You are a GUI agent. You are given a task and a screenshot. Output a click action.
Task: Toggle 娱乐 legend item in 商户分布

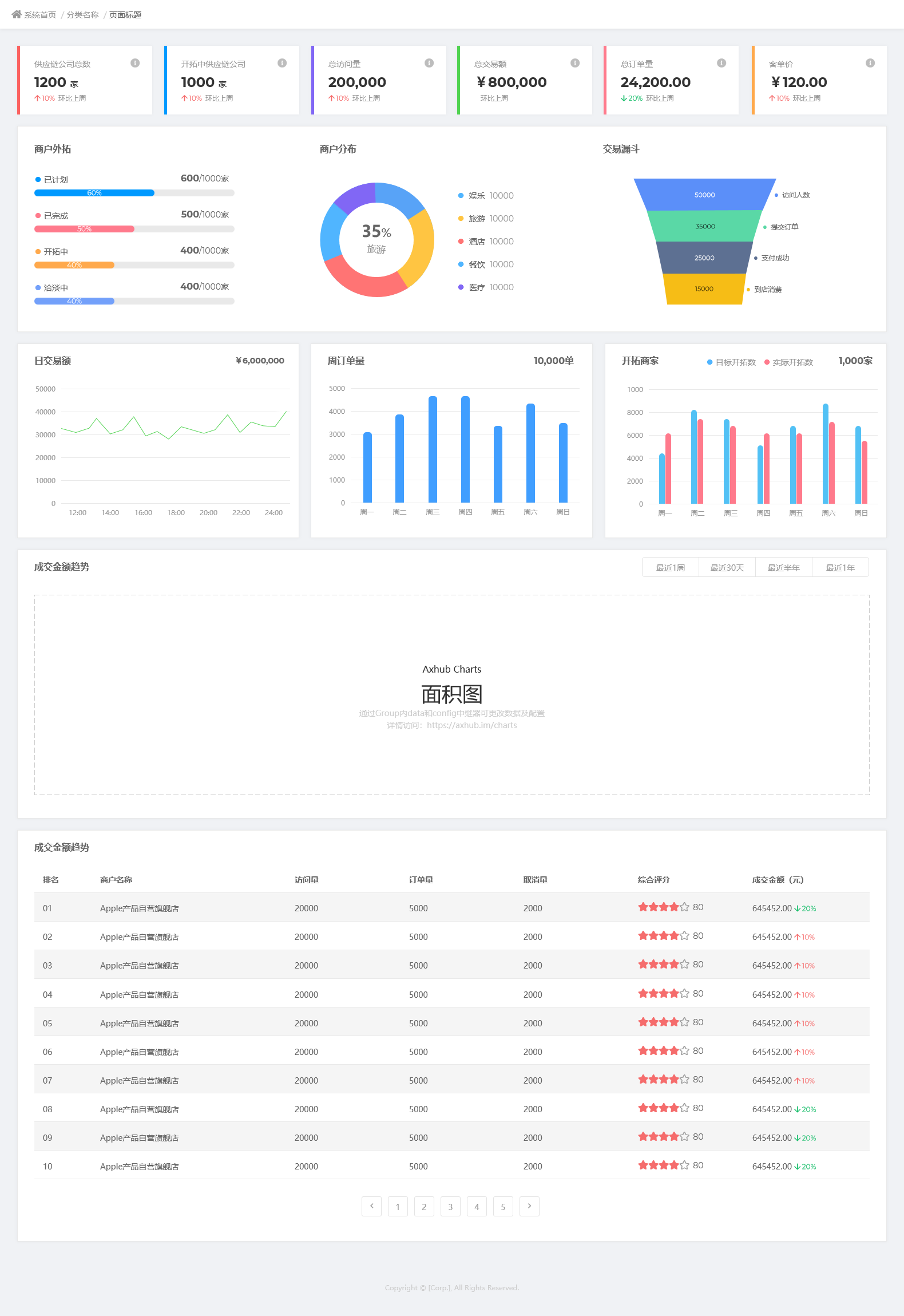pyautogui.click(x=486, y=196)
